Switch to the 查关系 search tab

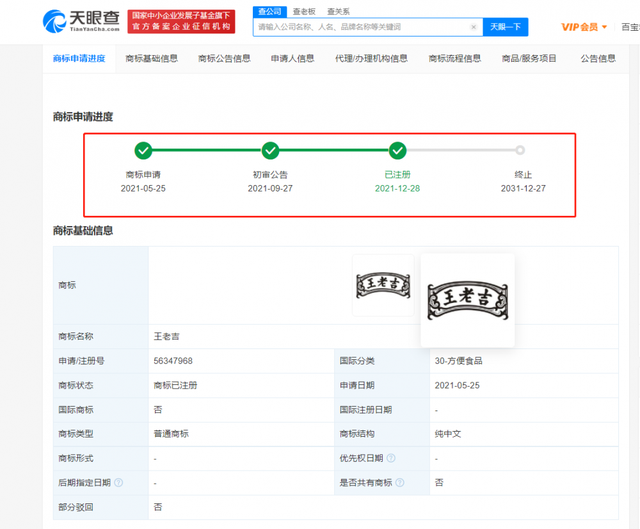[338, 11]
